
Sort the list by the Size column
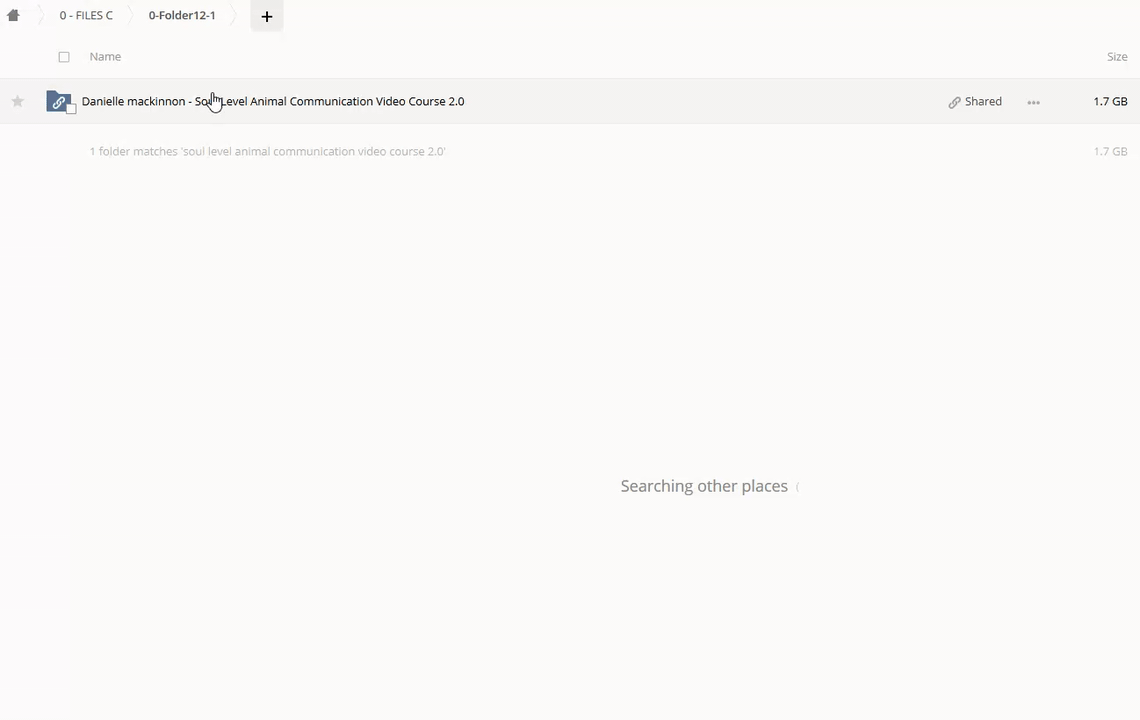pyautogui.click(x=1116, y=57)
